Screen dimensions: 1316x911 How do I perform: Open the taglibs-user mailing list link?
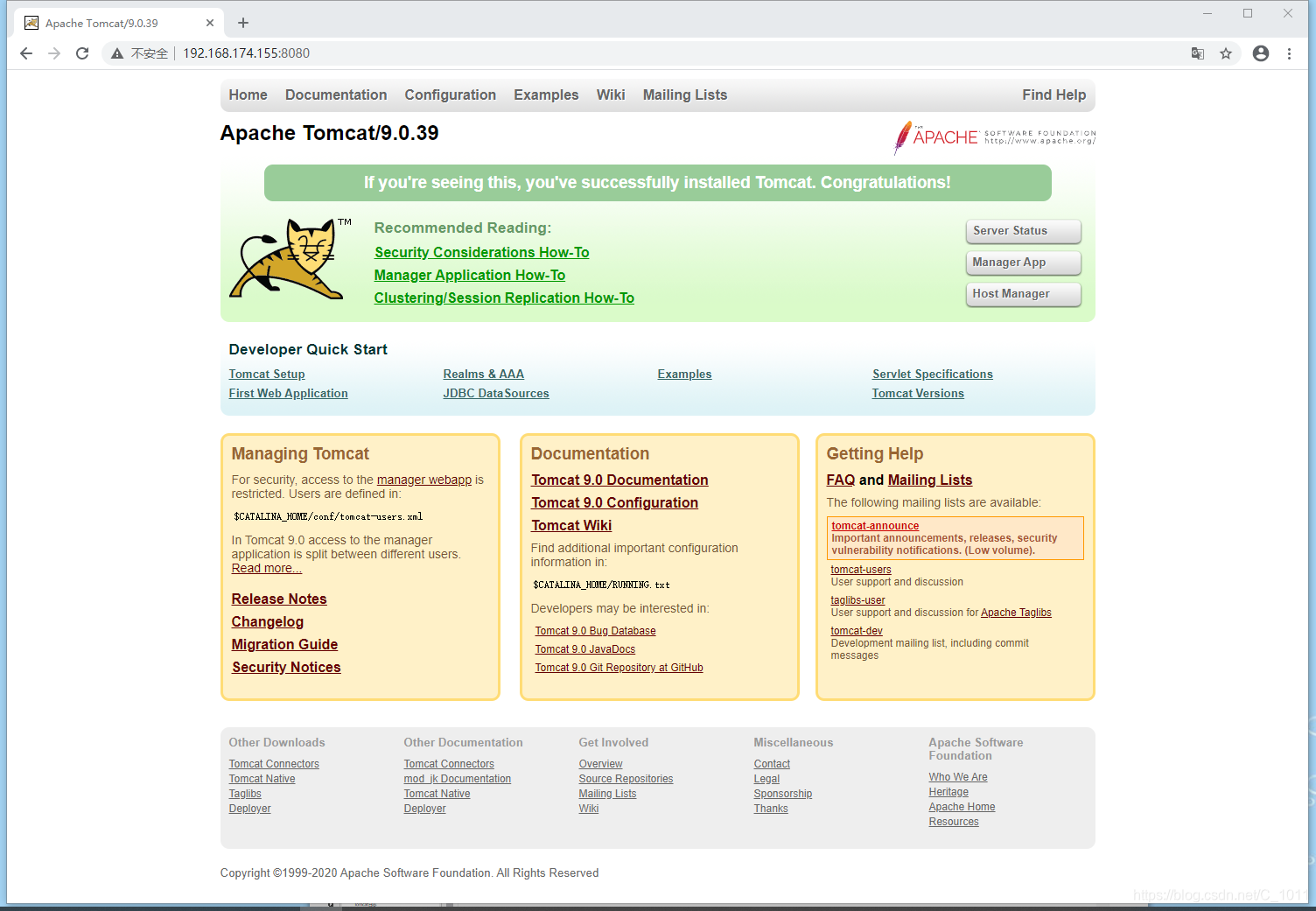(x=858, y=600)
